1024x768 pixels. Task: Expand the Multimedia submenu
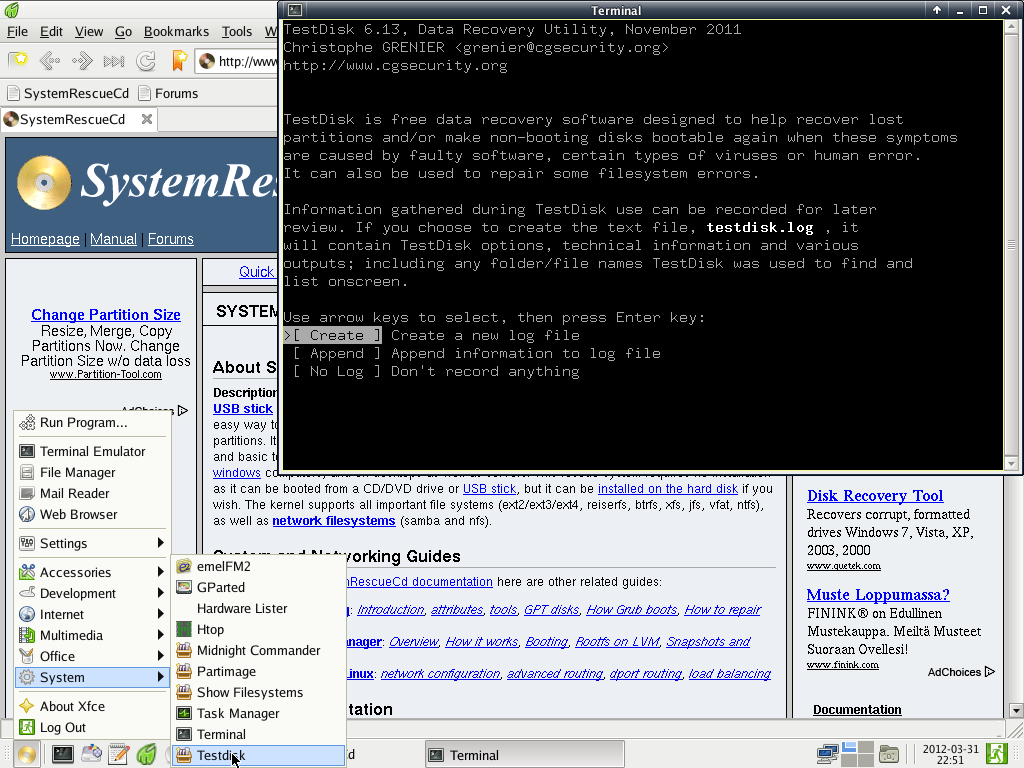pos(92,635)
